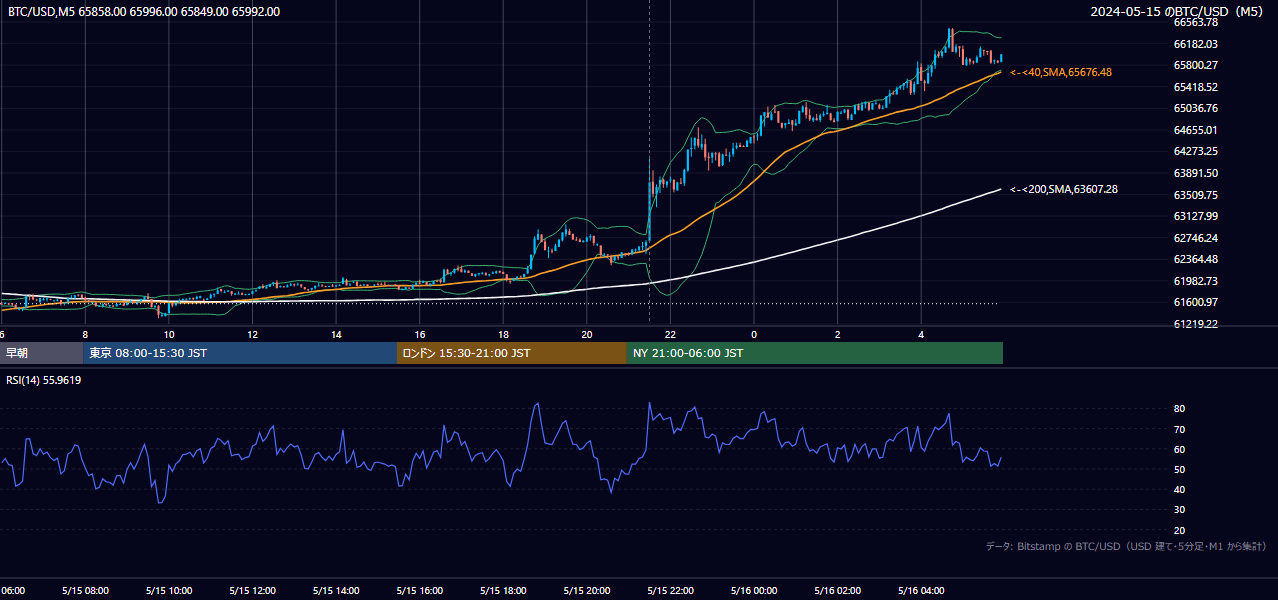The width and height of the screenshot is (1278, 600).
Task: Click the 5/15 16:00 time axis label
Action: click(420, 591)
